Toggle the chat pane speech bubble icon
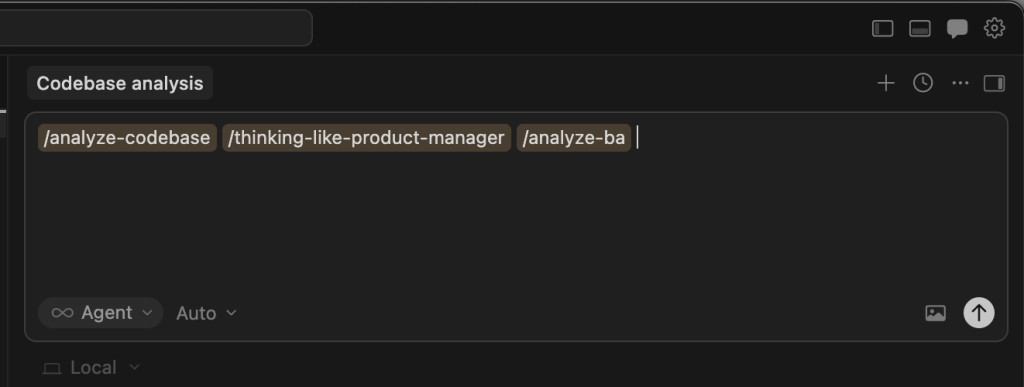The height and width of the screenshot is (387, 1024). point(957,28)
